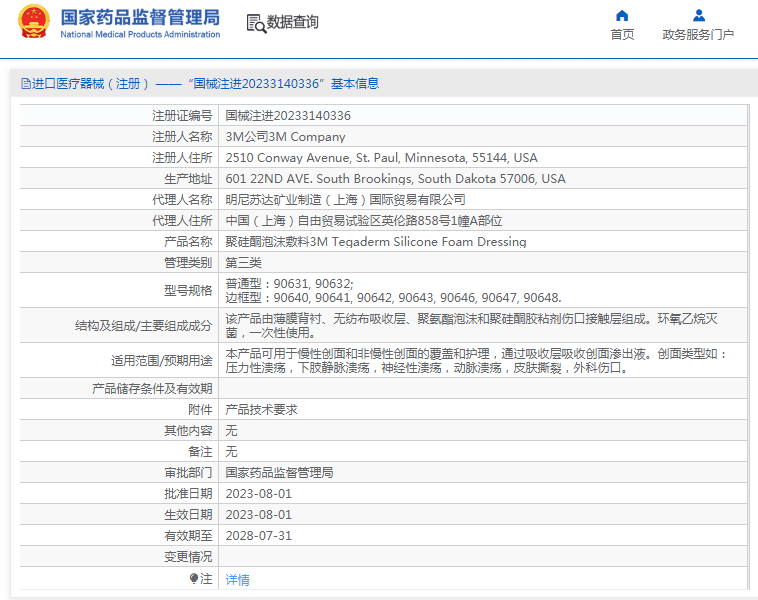Click expiry date 2028-07-31
The height and width of the screenshot is (600, 758).
[259, 536]
